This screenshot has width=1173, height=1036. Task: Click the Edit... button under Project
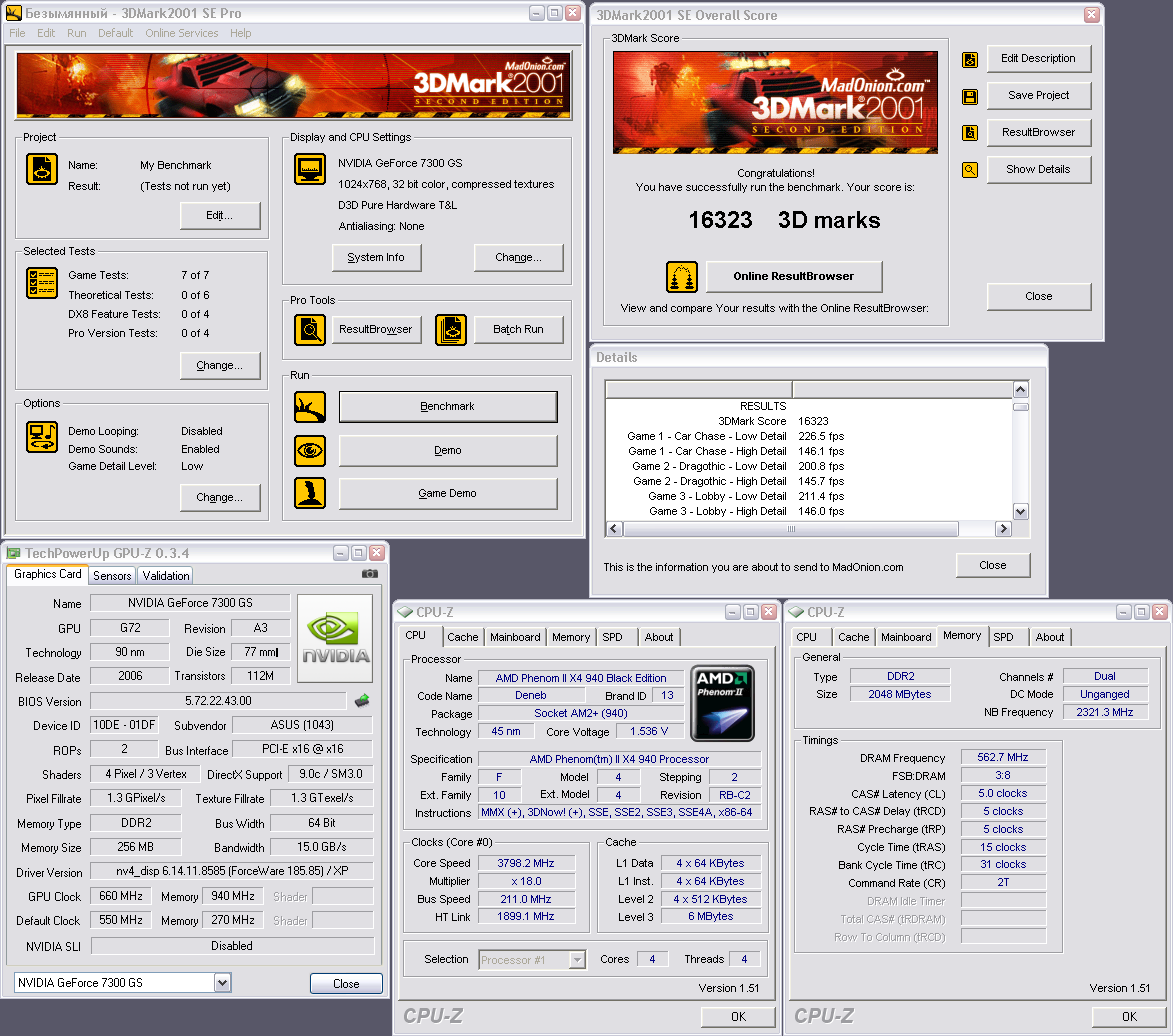tap(220, 215)
